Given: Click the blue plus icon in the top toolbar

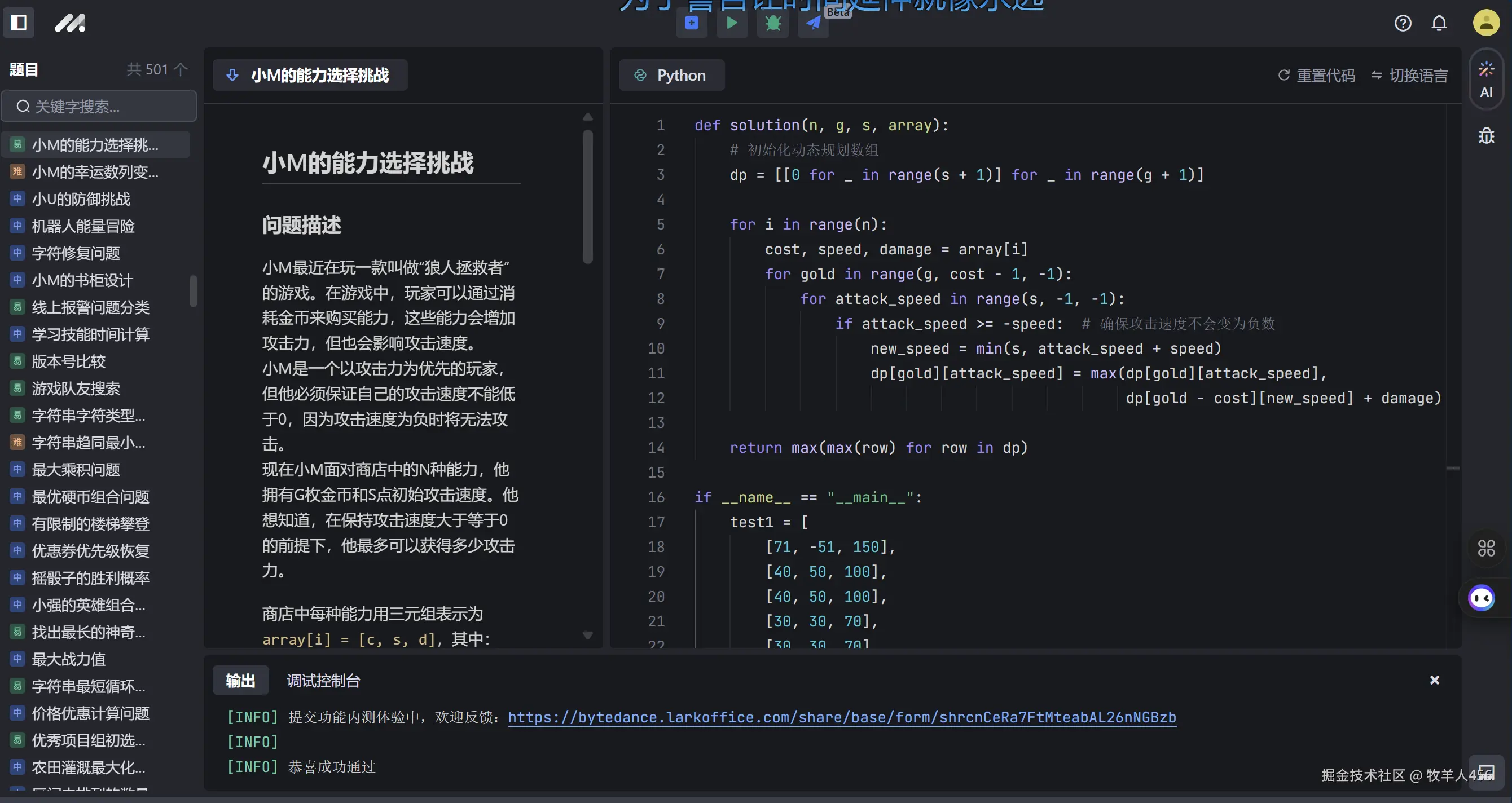Looking at the screenshot, I should (x=692, y=24).
